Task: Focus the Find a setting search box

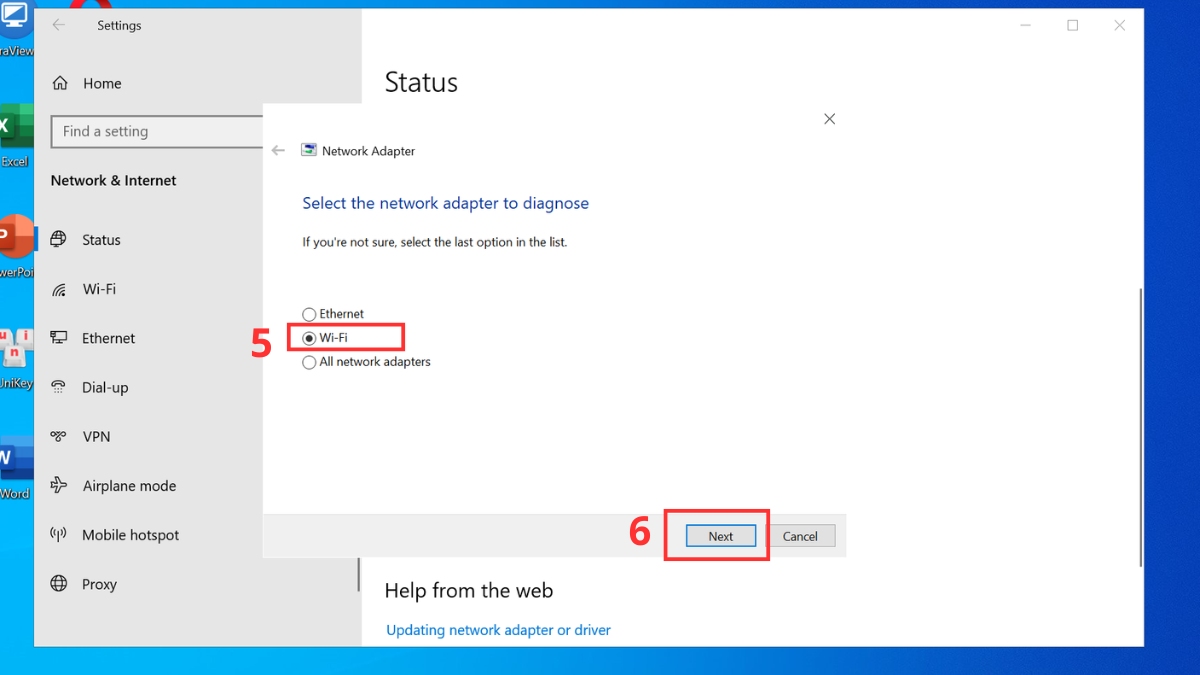Action: pos(157,131)
